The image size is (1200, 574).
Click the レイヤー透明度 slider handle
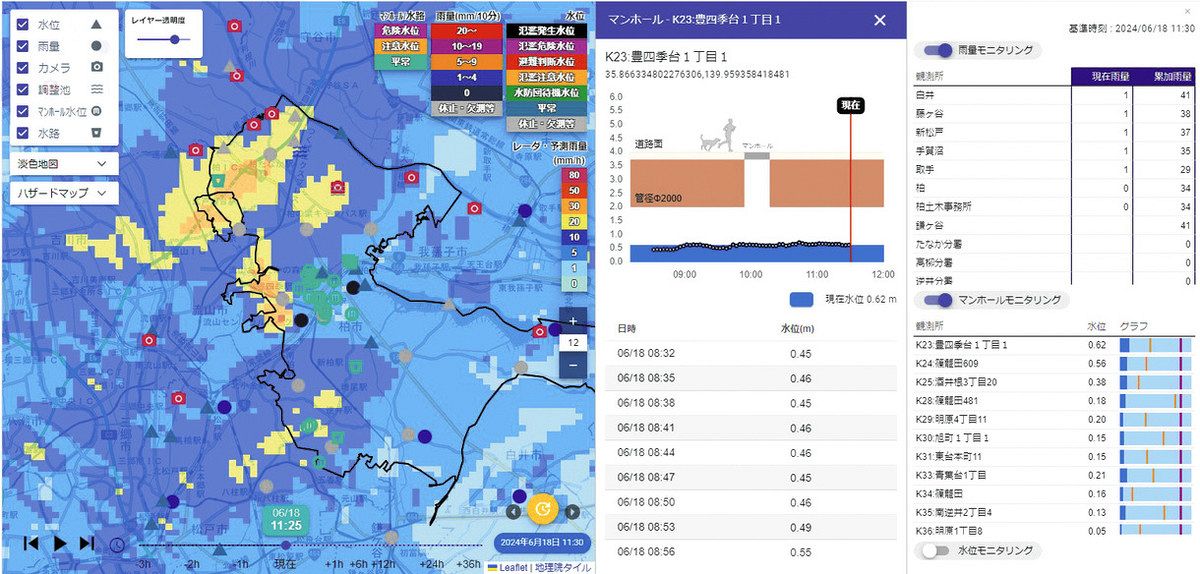point(175,40)
